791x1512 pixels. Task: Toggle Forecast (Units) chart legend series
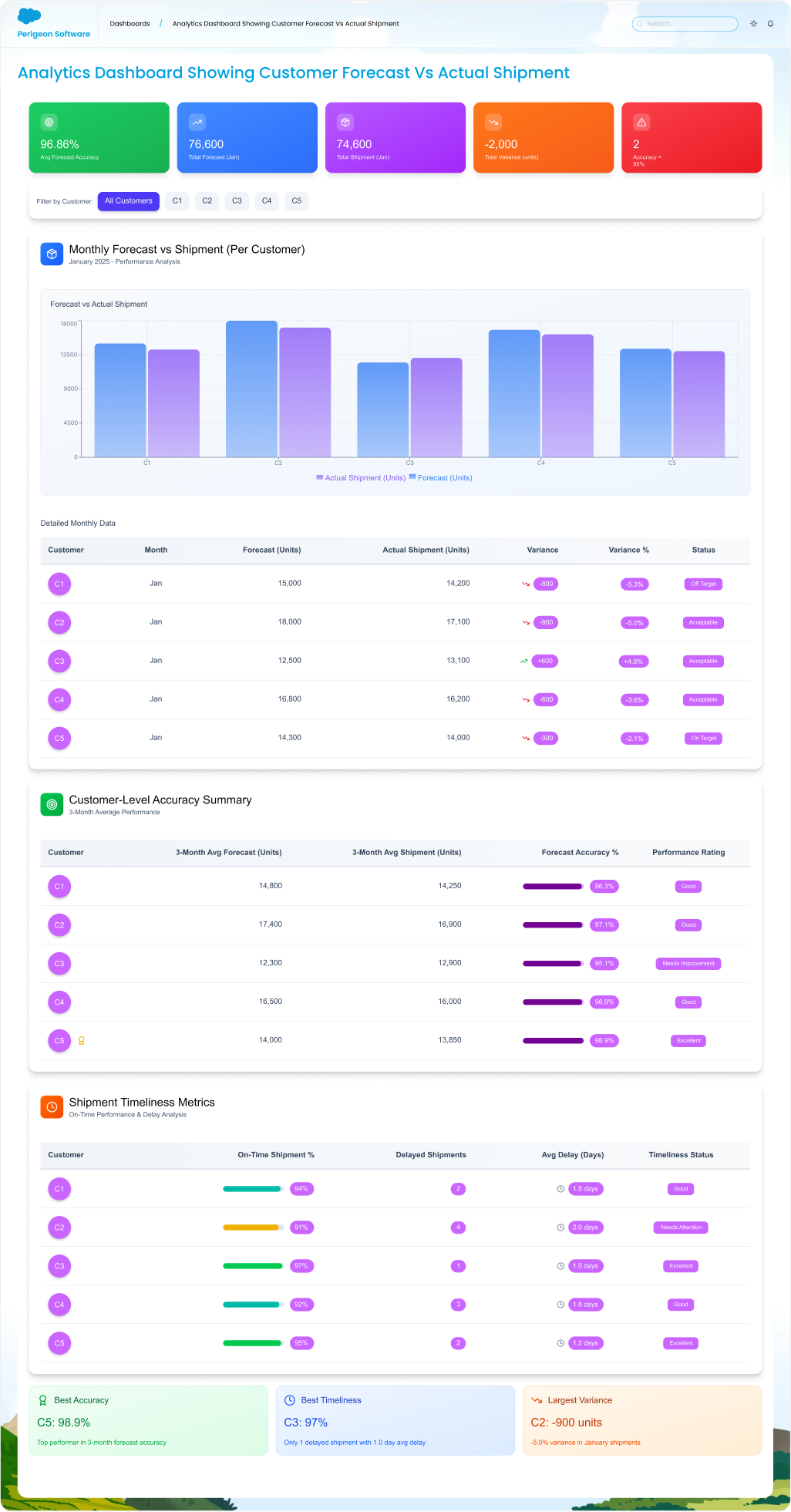[x=440, y=478]
